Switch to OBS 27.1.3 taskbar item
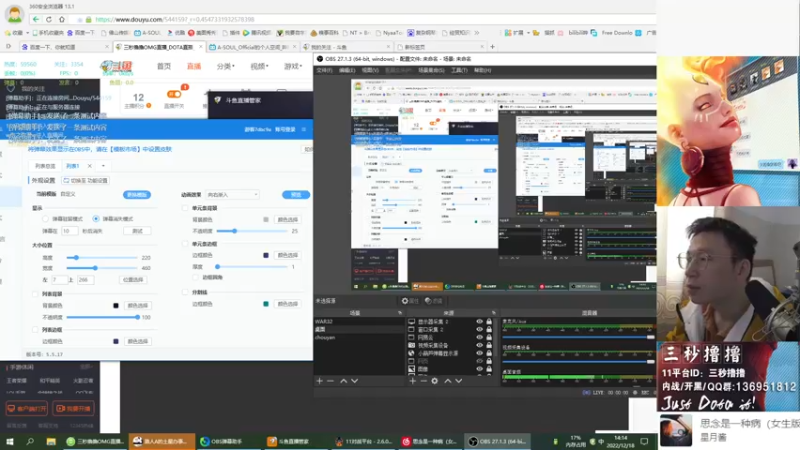The height and width of the screenshot is (450, 800). 497,441
